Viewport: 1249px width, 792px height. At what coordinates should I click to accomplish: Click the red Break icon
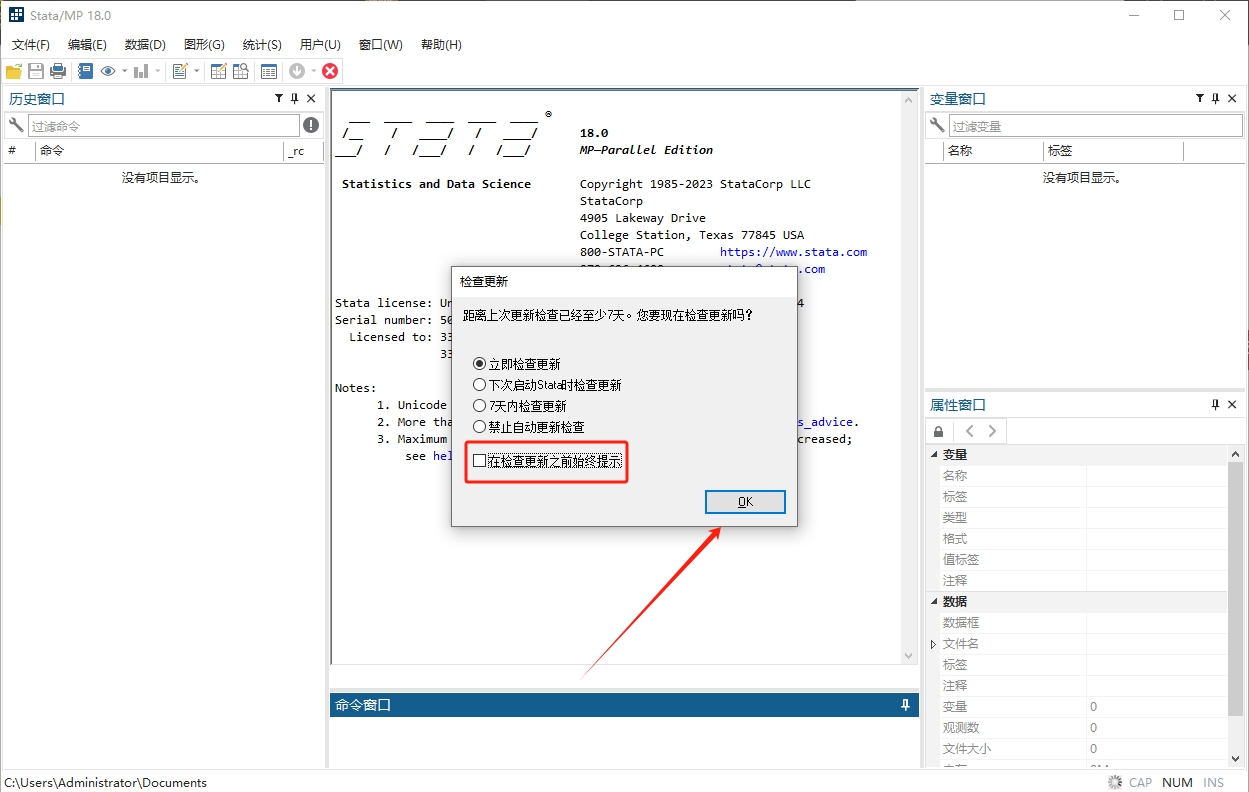tap(330, 71)
